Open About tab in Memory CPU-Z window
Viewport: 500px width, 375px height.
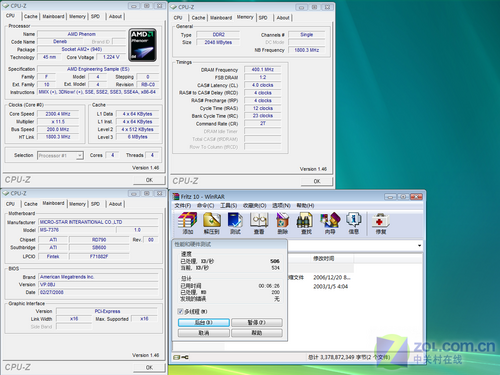283,17
